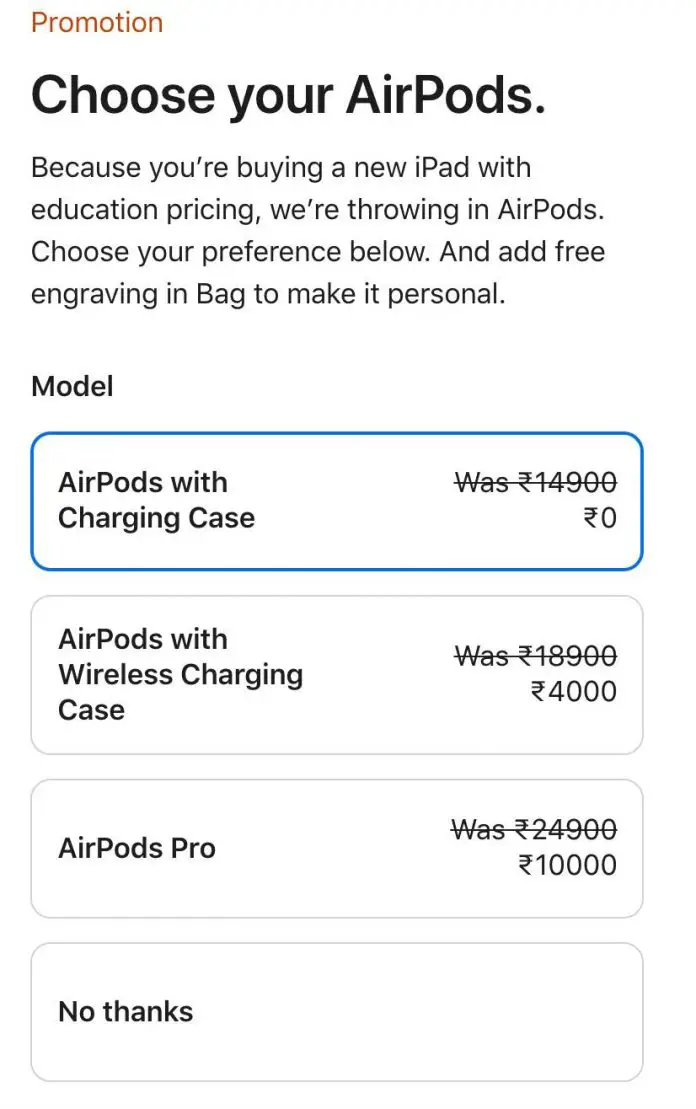Click the highlighted blue-bordered selection card
The width and height of the screenshot is (696, 1109).
pyautogui.click(x=337, y=500)
